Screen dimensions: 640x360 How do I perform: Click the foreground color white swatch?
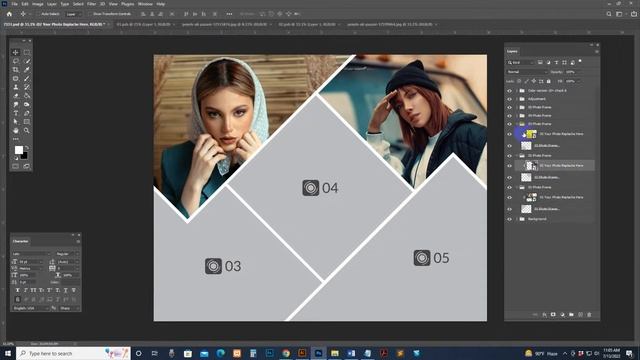tap(18, 150)
